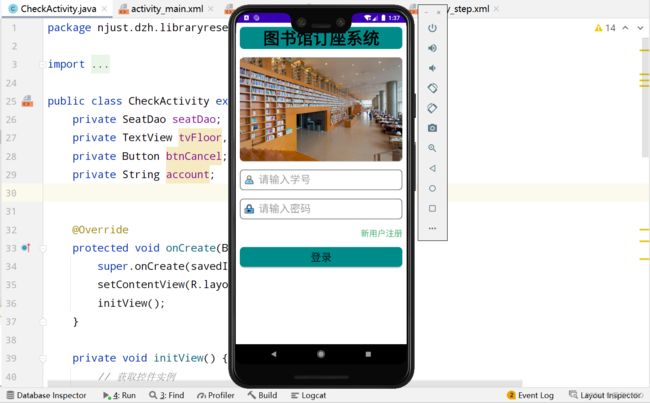This screenshot has height=403, width=650.
Task: Click the package keyword on line 1
Action: click(x=69, y=28)
